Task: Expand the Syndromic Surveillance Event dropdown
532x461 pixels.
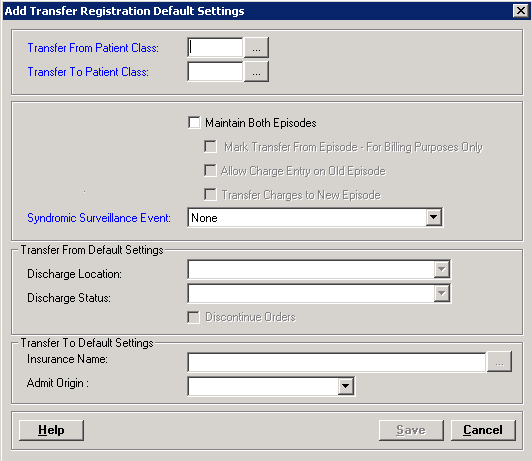Action: 434,217
